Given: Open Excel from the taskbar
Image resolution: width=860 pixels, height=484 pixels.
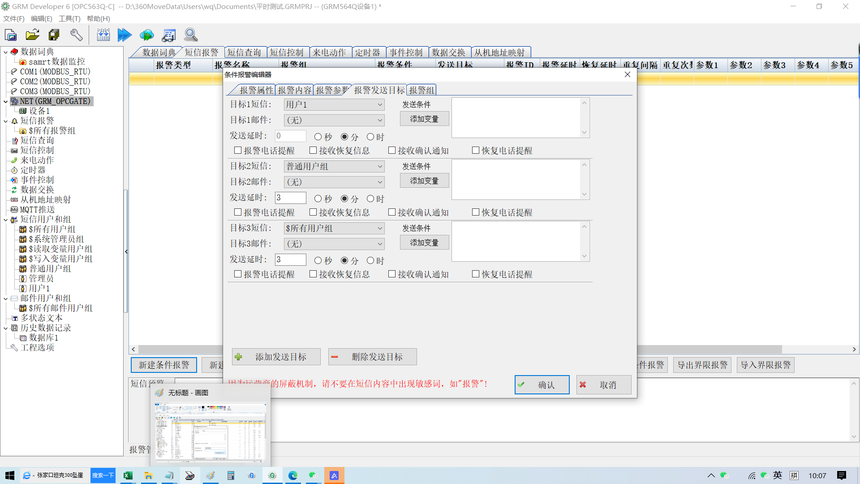Looking at the screenshot, I should (128, 475).
